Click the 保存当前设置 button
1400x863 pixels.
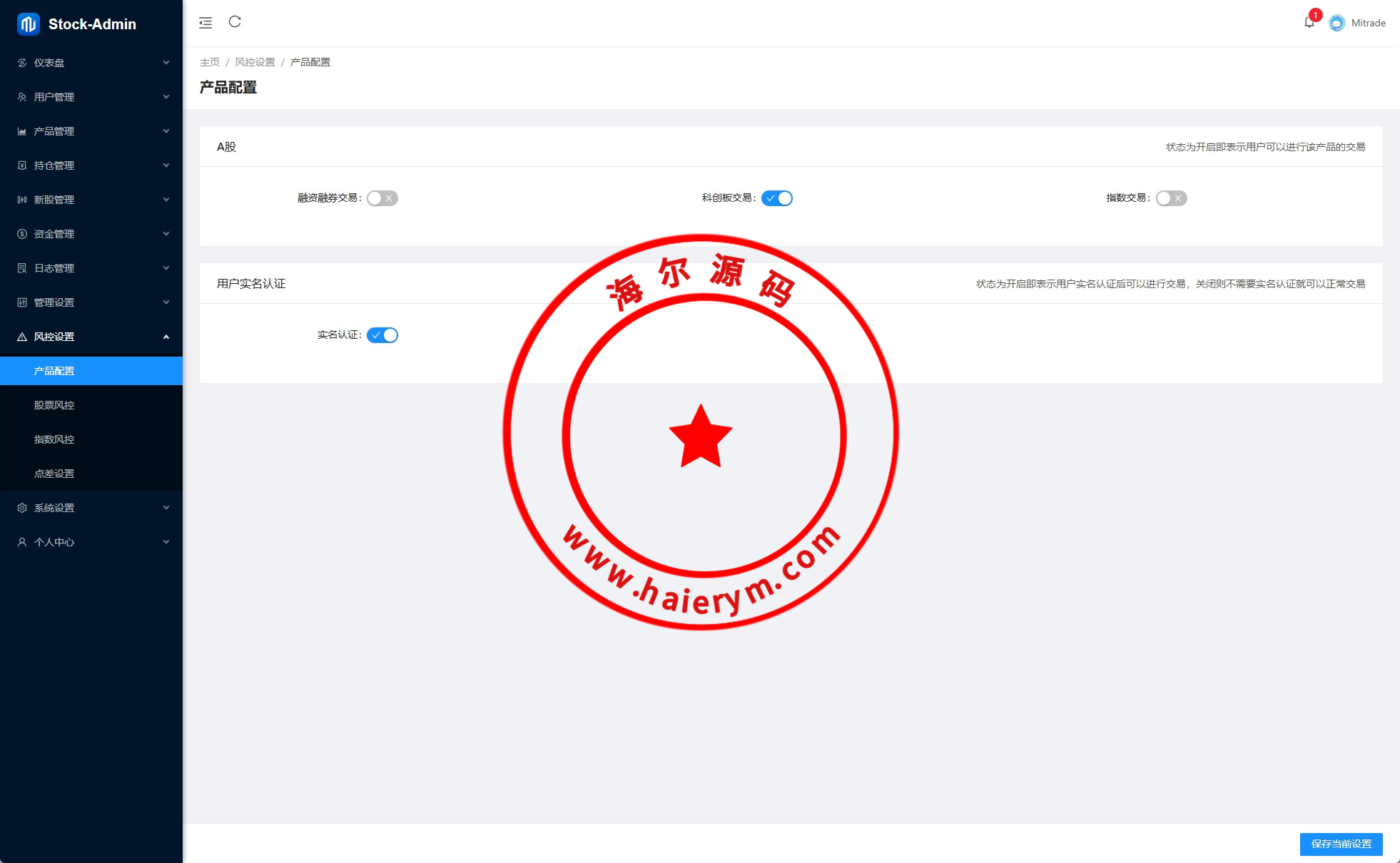click(x=1341, y=844)
